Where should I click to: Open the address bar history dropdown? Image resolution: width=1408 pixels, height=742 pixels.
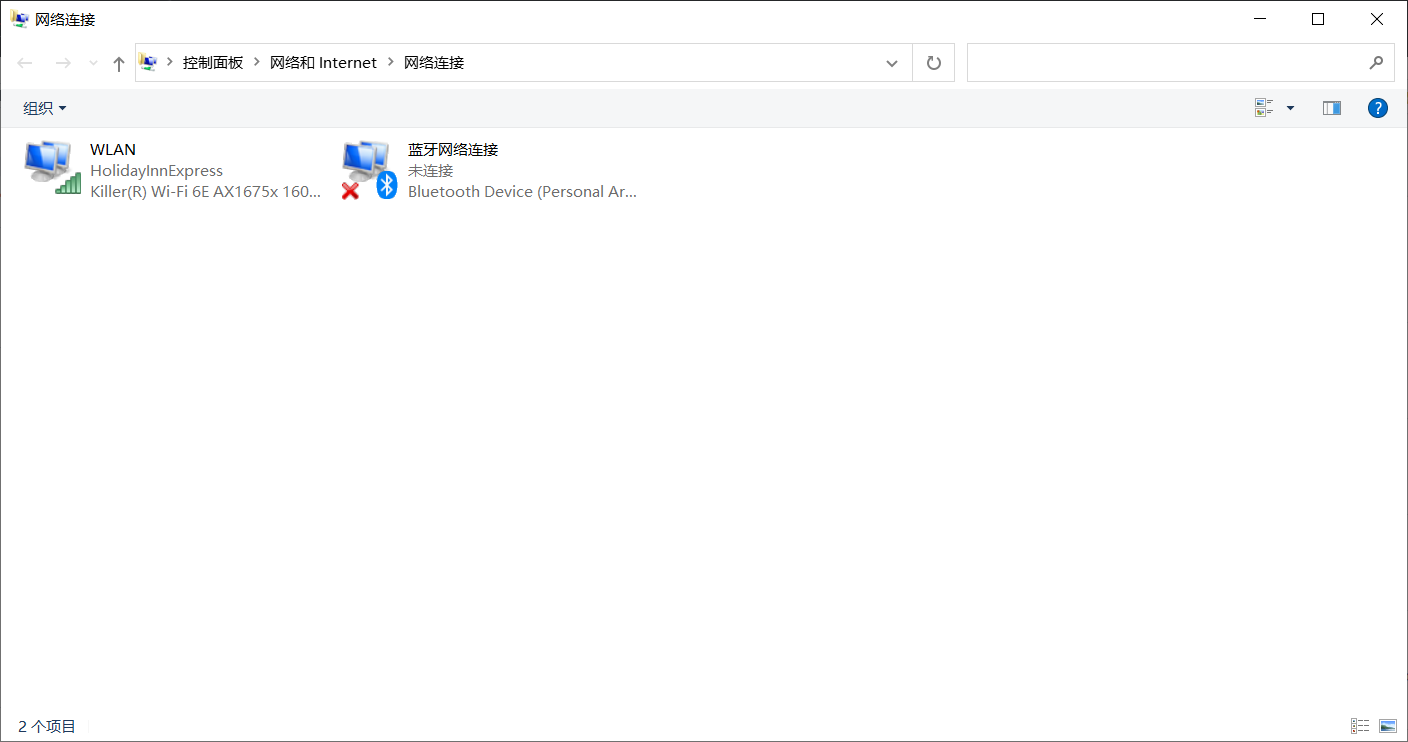(x=891, y=62)
